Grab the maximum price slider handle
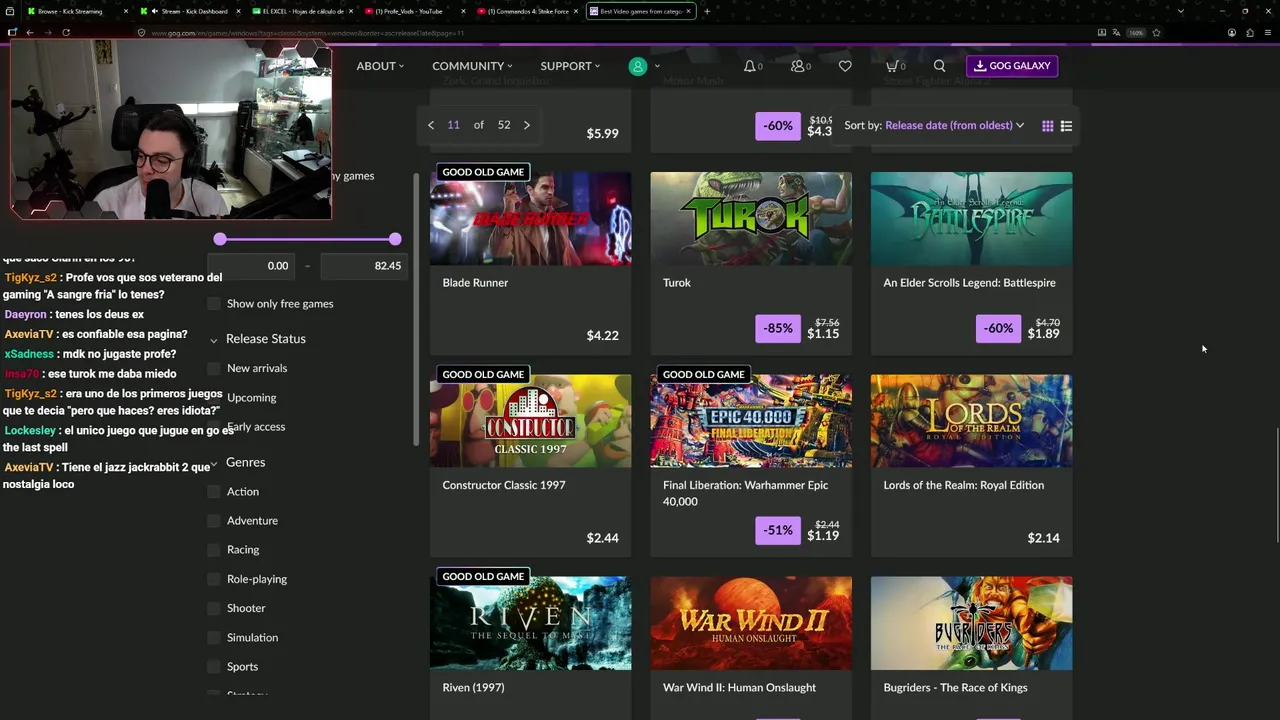Screen dimensions: 1280x720 click(x=395, y=239)
